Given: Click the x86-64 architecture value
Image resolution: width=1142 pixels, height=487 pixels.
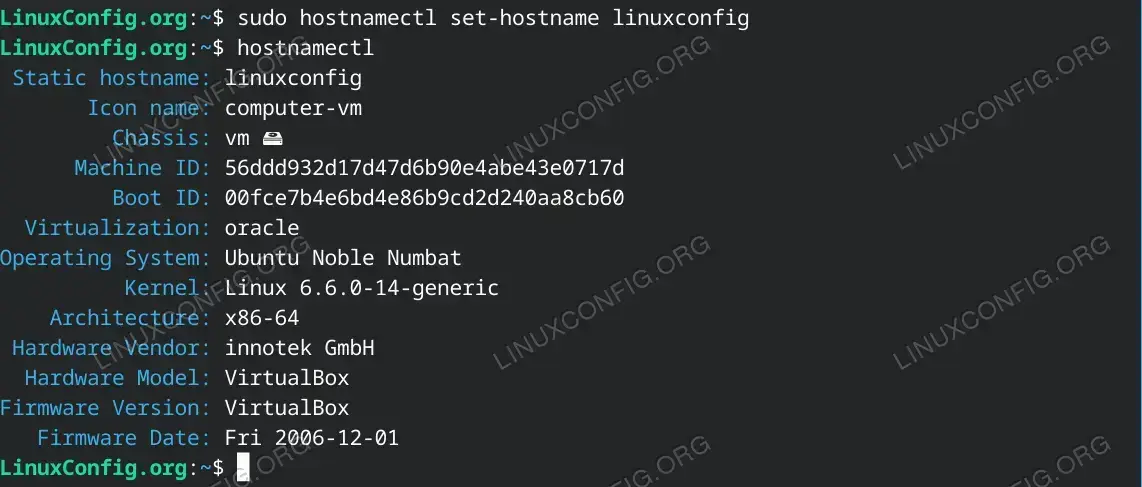Looking at the screenshot, I should (261, 318).
